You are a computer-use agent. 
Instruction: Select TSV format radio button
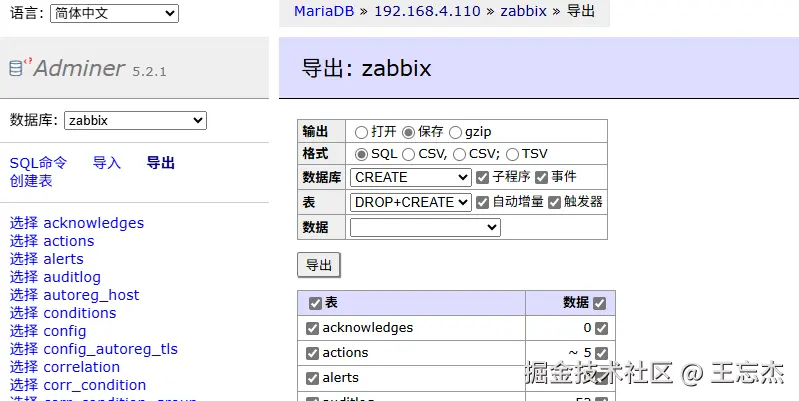pyautogui.click(x=513, y=154)
